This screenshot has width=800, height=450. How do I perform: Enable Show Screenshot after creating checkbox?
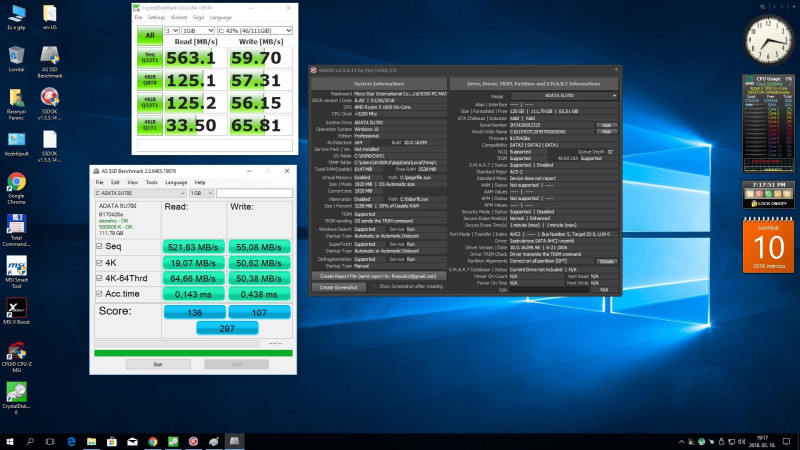point(375,287)
